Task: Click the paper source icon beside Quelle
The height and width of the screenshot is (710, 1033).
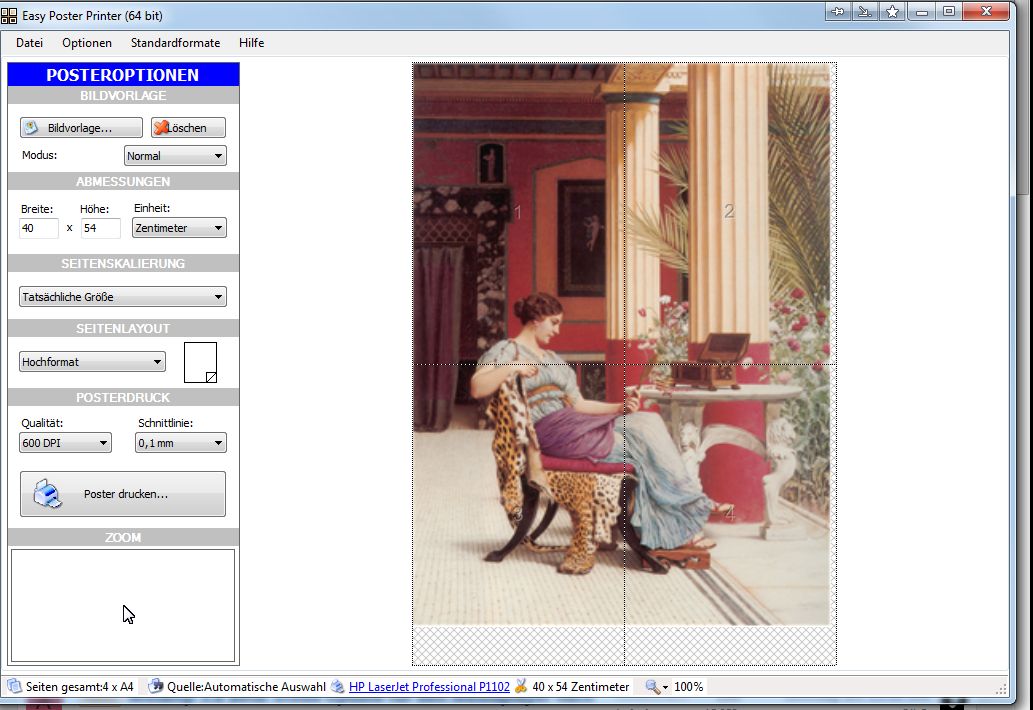Action: pyautogui.click(x=155, y=686)
